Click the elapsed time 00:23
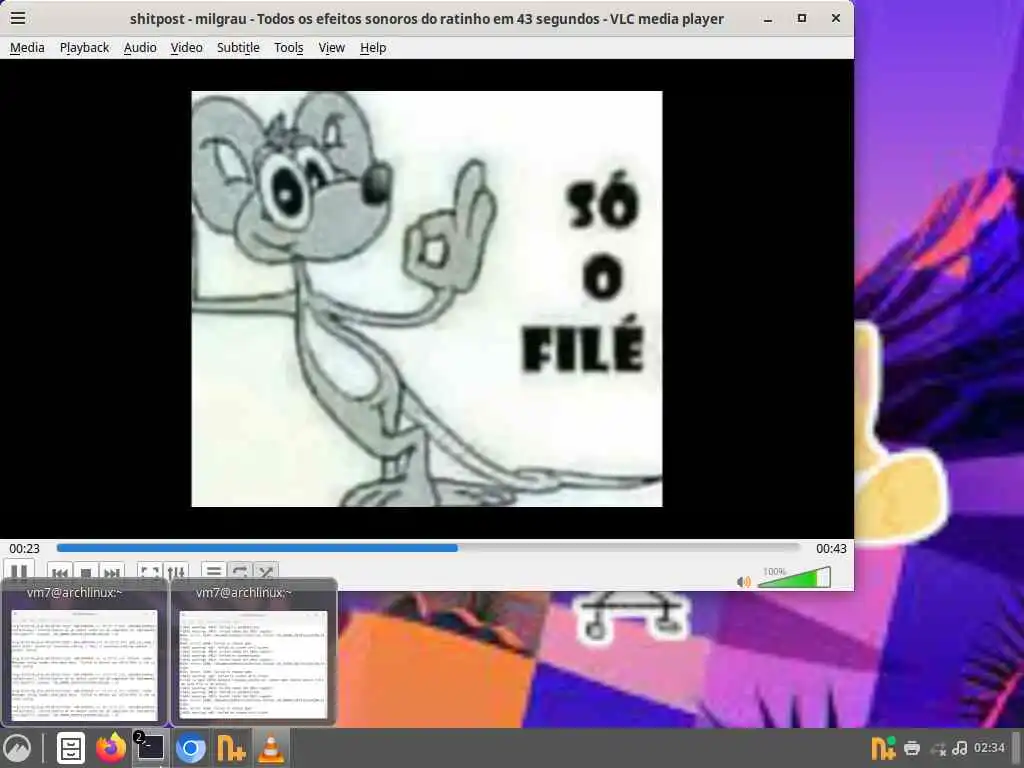The image size is (1024, 768). (24, 549)
